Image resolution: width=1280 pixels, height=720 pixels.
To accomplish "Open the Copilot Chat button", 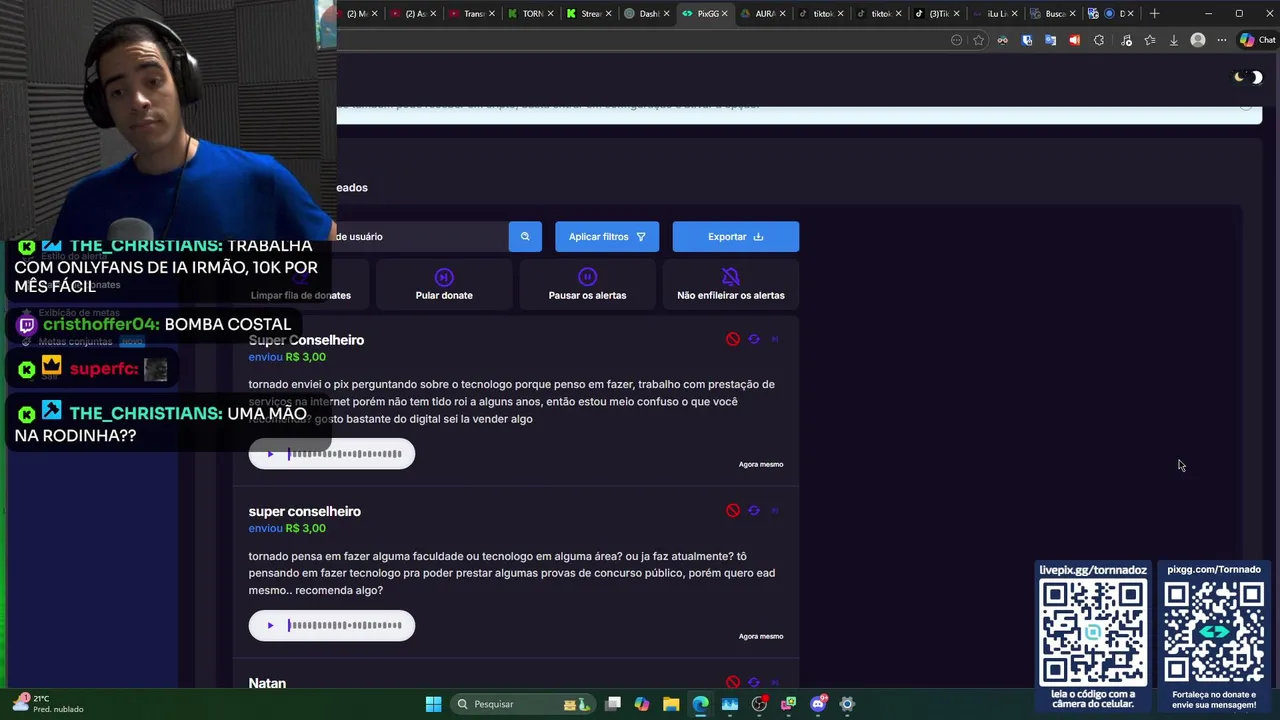I will pyautogui.click(x=1256, y=40).
